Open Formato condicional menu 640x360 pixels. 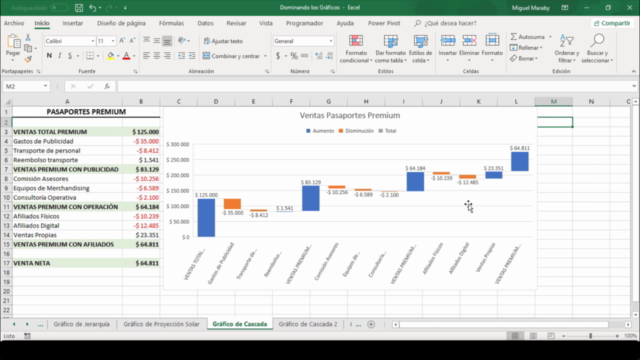[356, 49]
